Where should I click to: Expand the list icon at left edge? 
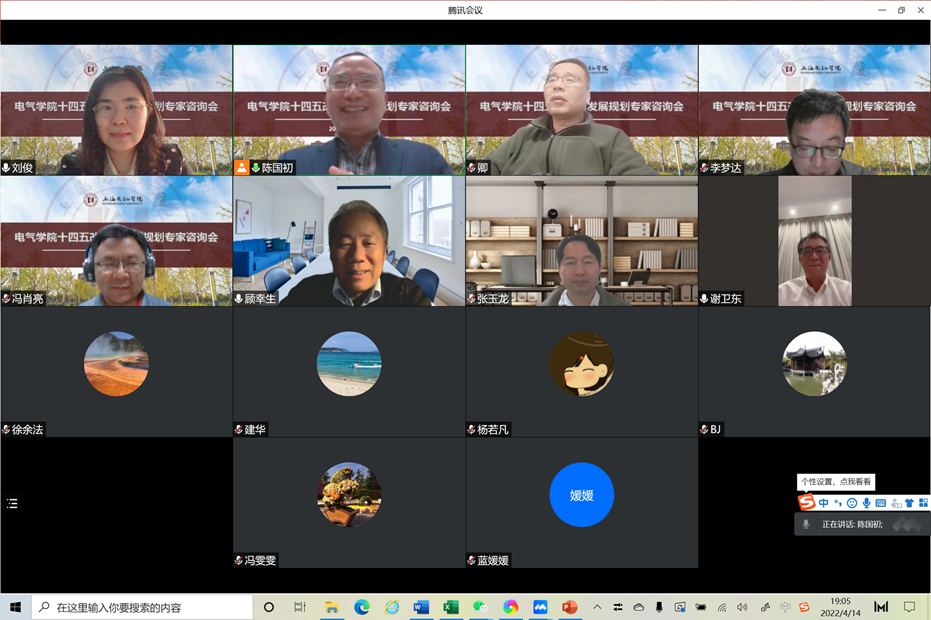(x=12, y=503)
